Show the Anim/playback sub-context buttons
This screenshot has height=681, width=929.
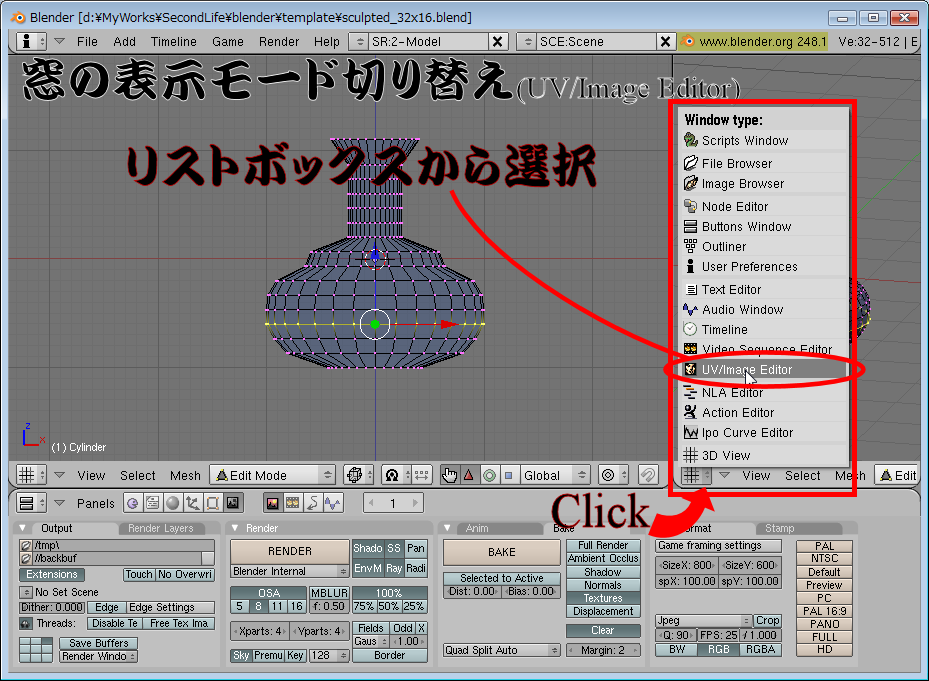(312, 503)
